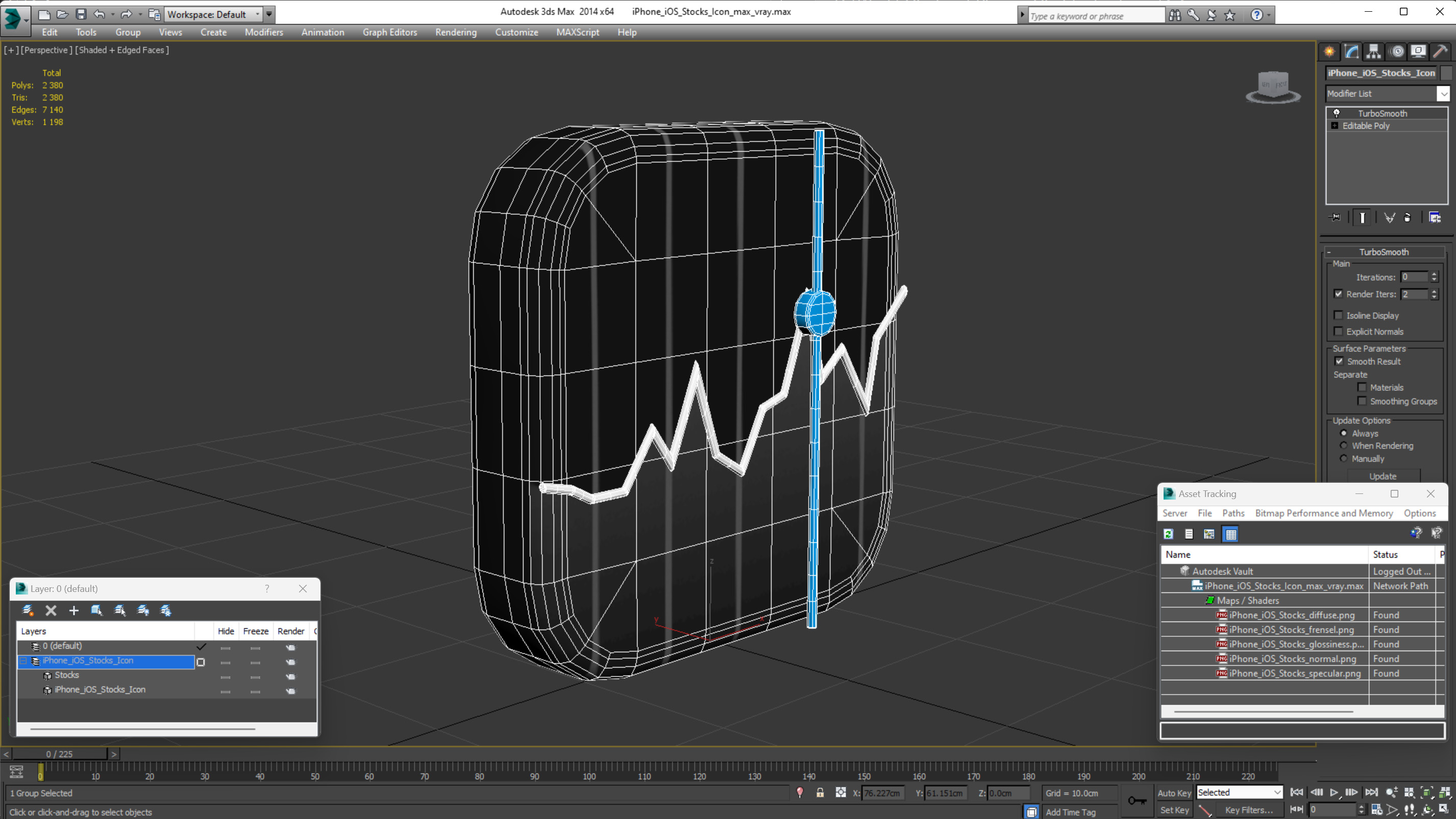The height and width of the screenshot is (819, 1456).
Task: Click the Save File toolbar icon
Action: tap(81, 14)
